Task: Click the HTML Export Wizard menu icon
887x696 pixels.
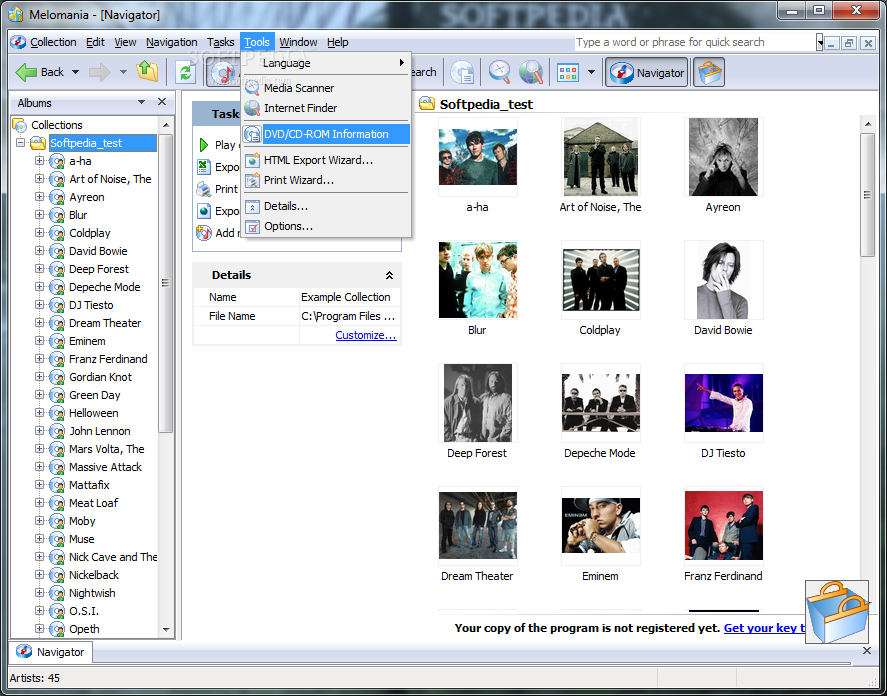Action: pyautogui.click(x=252, y=160)
